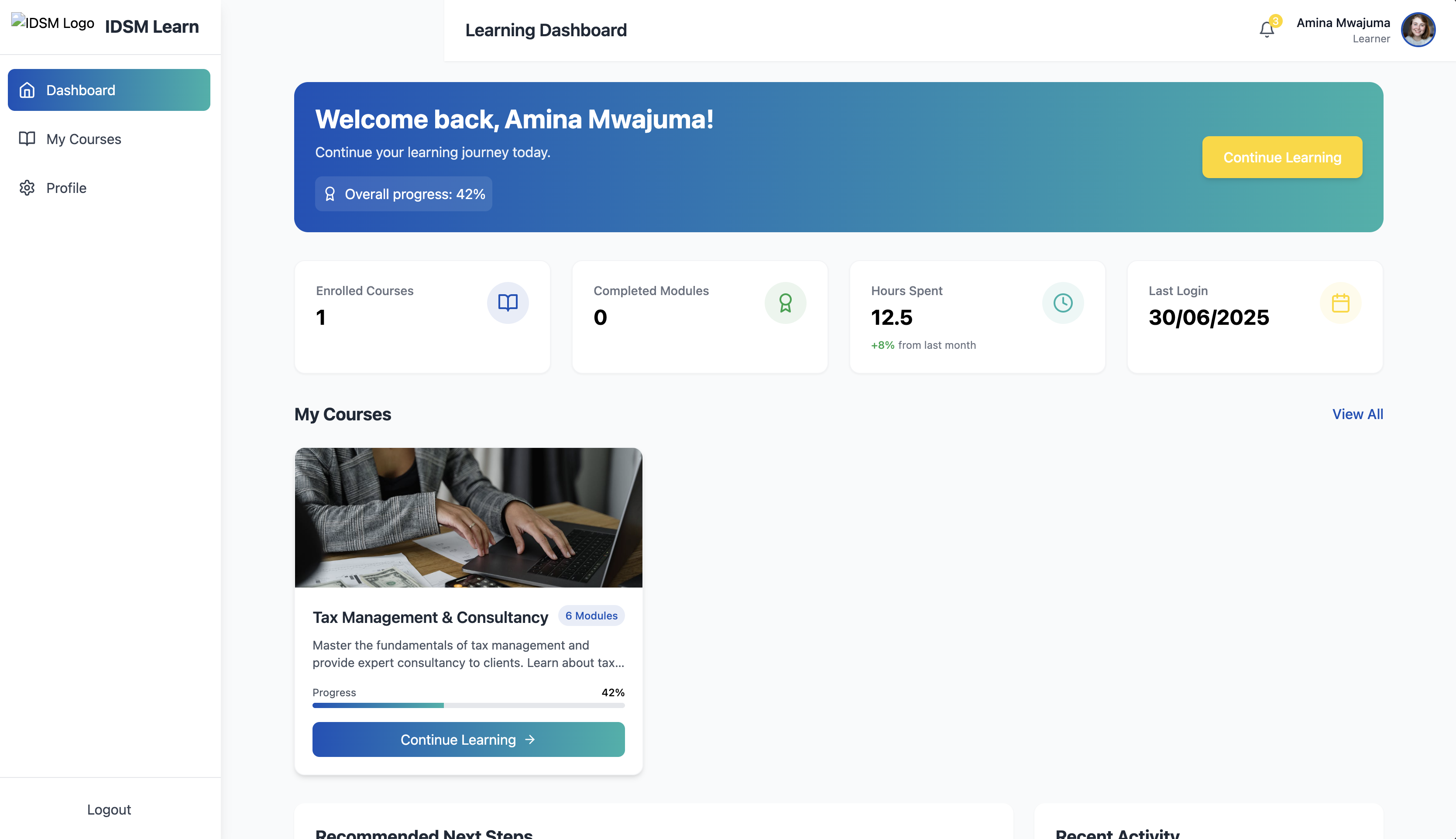The image size is (1456, 839).
Task: Click the Profile gear icon
Action: (x=27, y=188)
